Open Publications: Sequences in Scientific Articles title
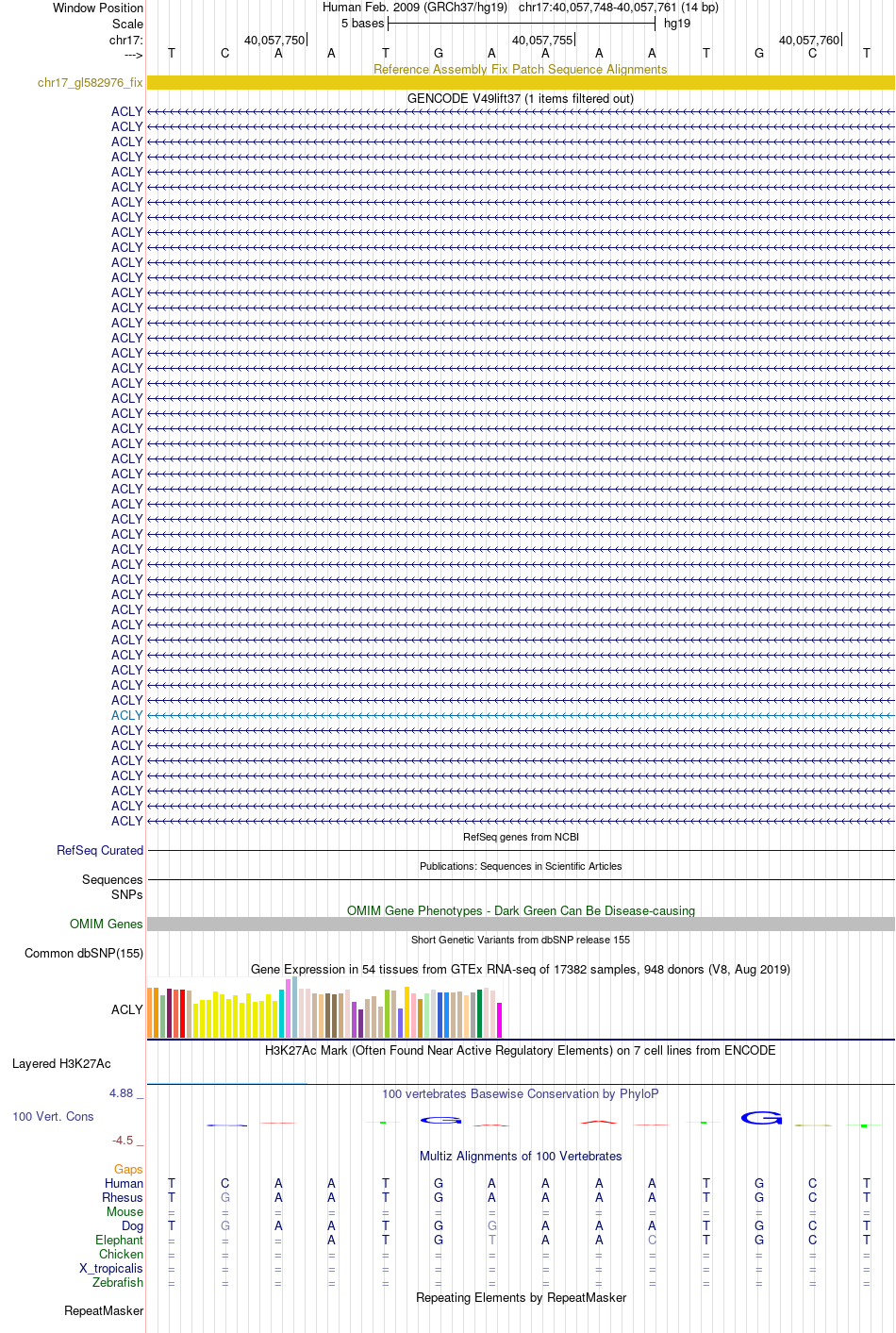The width and height of the screenshot is (896, 1333). tap(521, 866)
